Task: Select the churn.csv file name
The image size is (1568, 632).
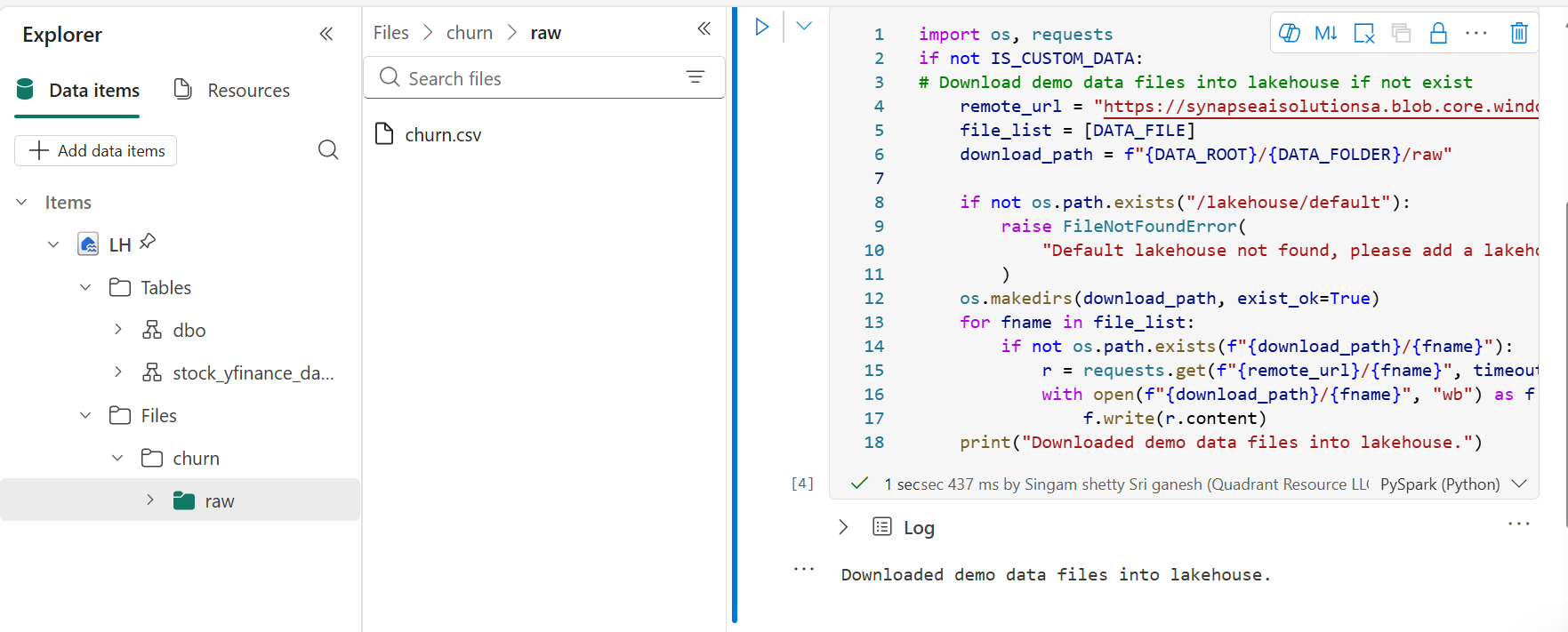Action: (x=443, y=135)
